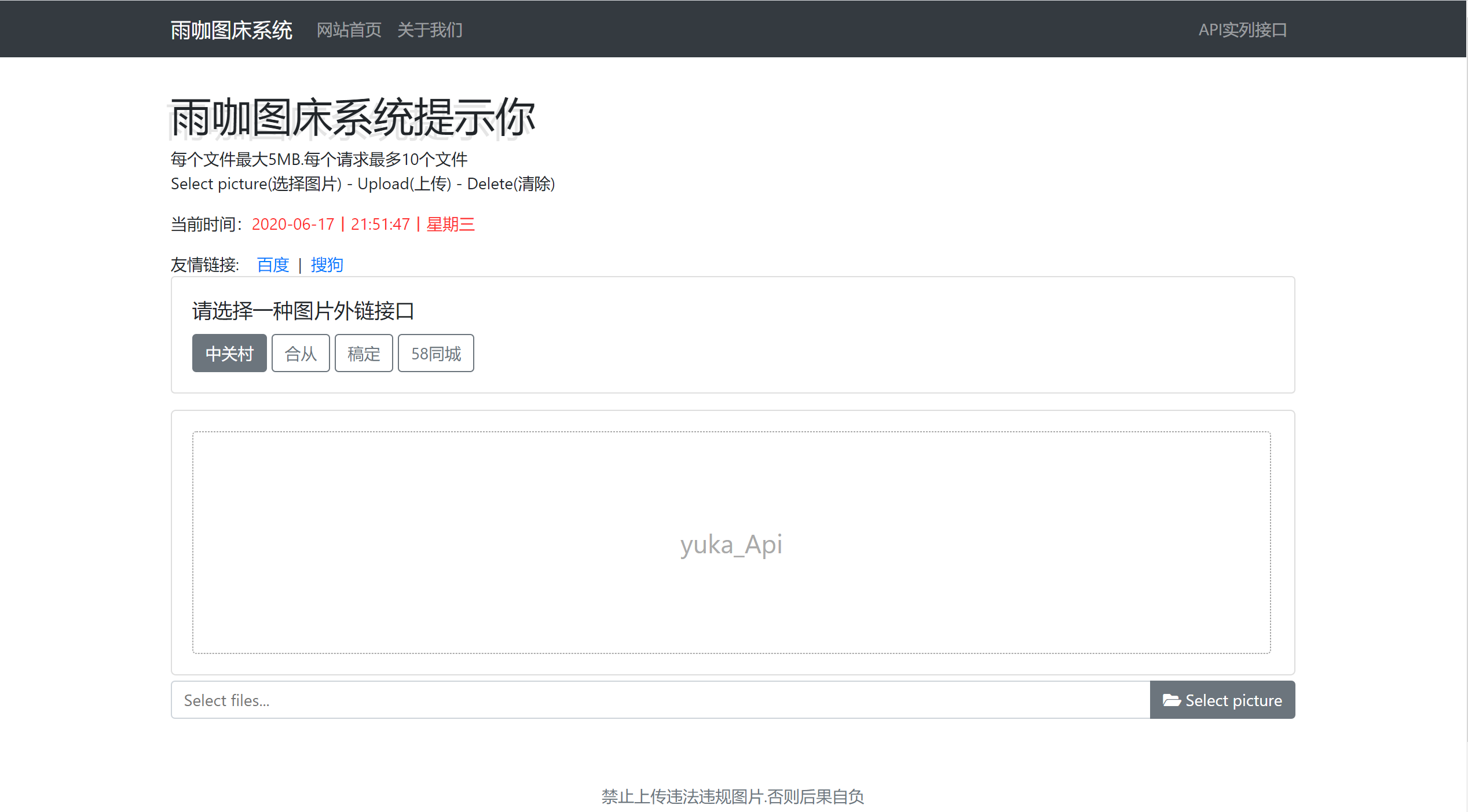Screen dimensions: 1468x812
Task: Select the 中关村 image host option
Action: coord(229,354)
